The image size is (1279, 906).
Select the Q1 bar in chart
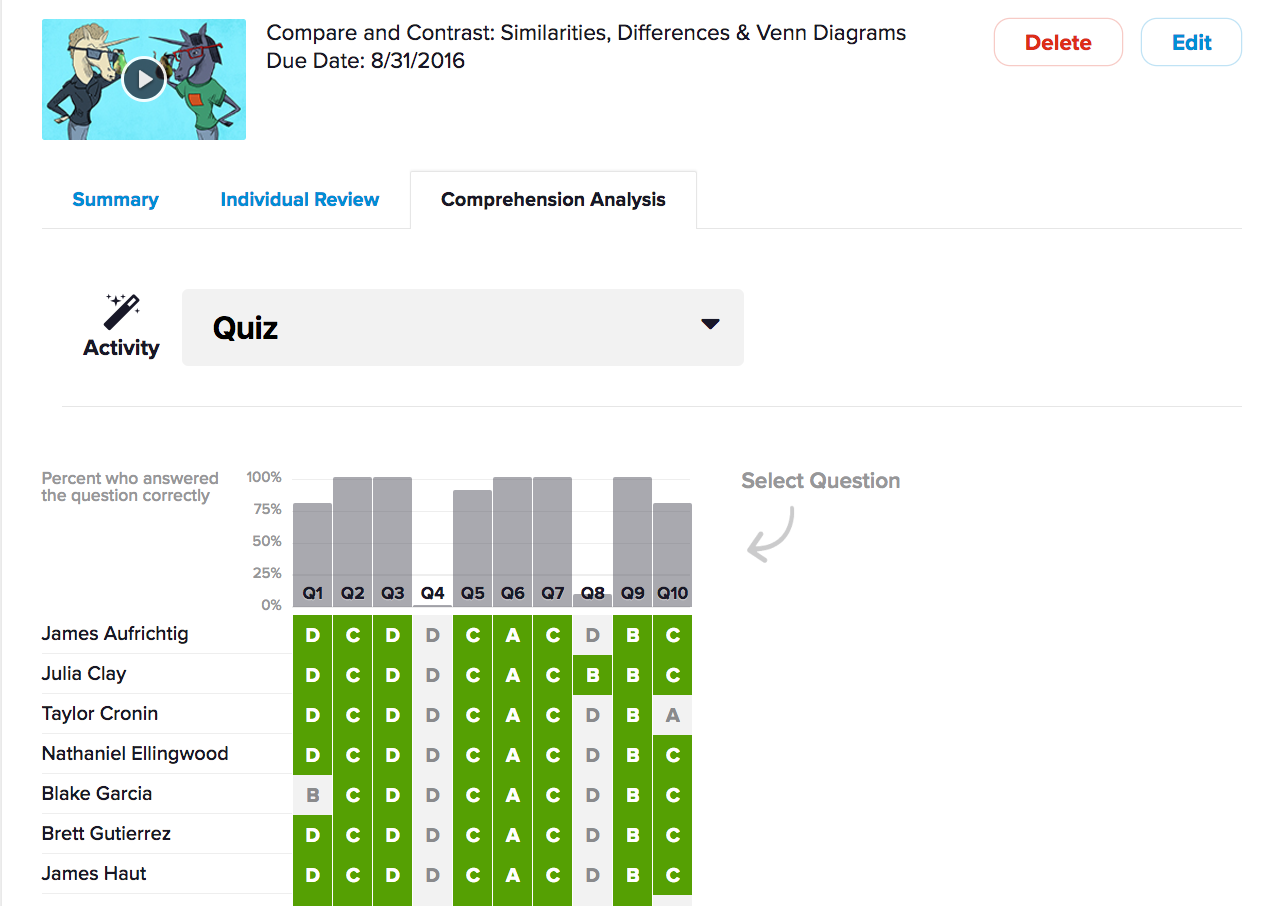pyautogui.click(x=313, y=550)
